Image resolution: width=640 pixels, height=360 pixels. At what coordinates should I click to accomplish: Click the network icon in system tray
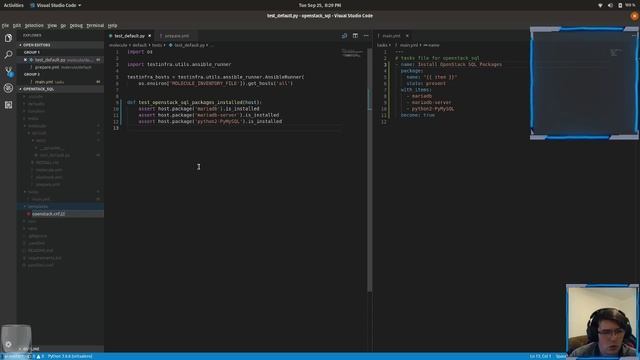click(600, 5)
